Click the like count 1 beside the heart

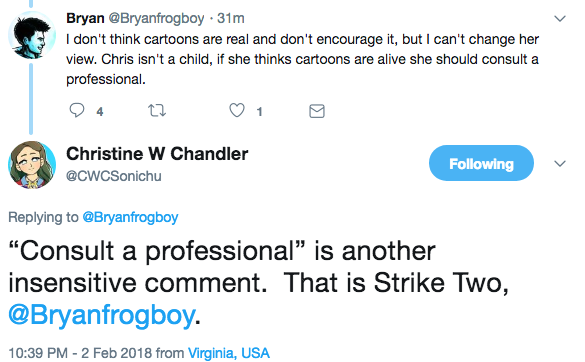point(260,112)
